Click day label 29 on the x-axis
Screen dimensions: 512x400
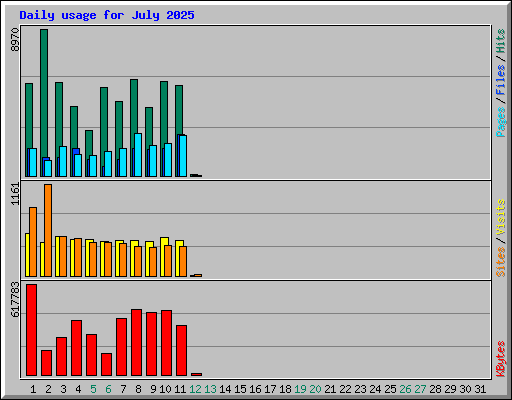[450, 389]
